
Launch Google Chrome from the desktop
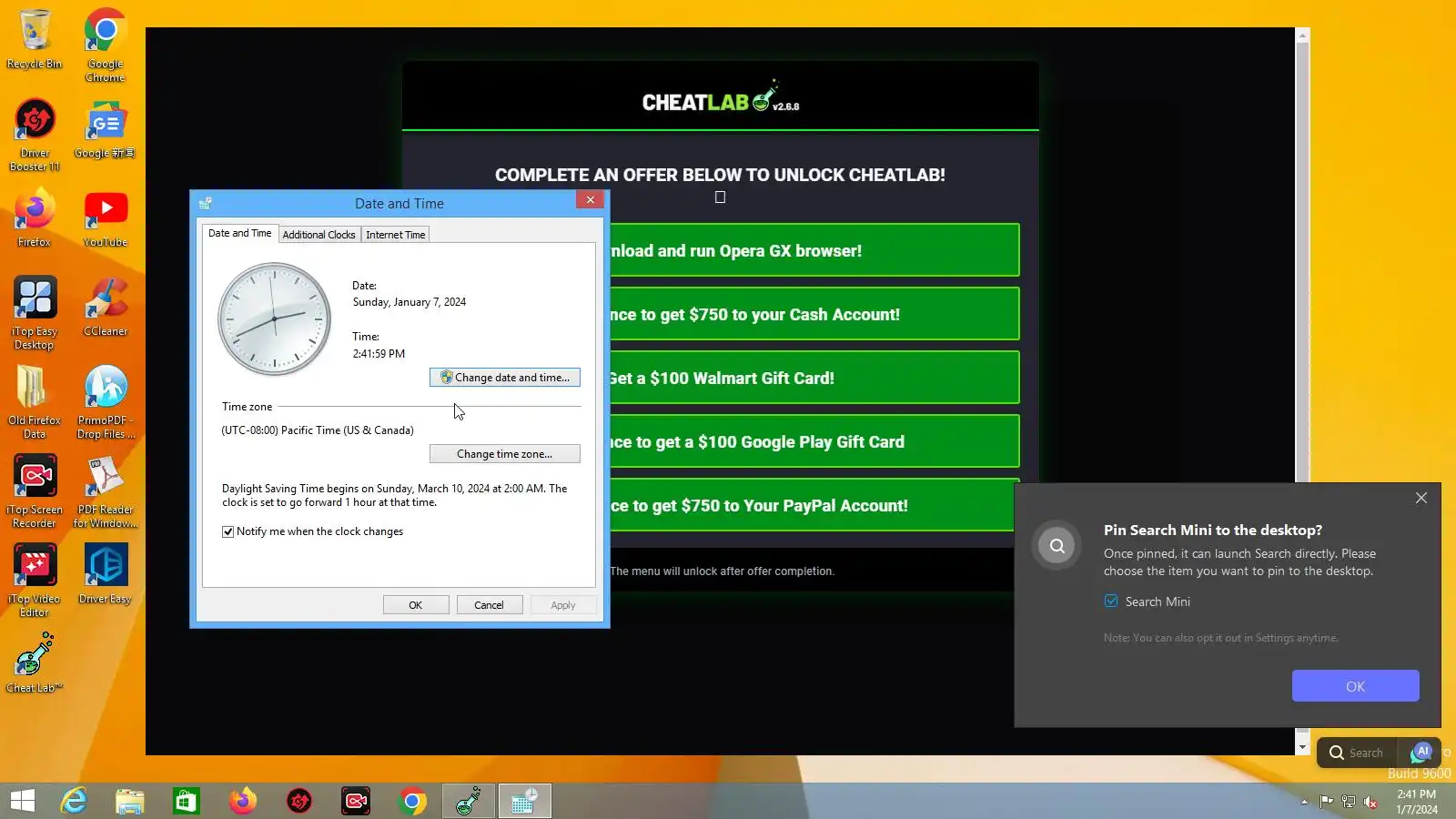tap(106, 45)
